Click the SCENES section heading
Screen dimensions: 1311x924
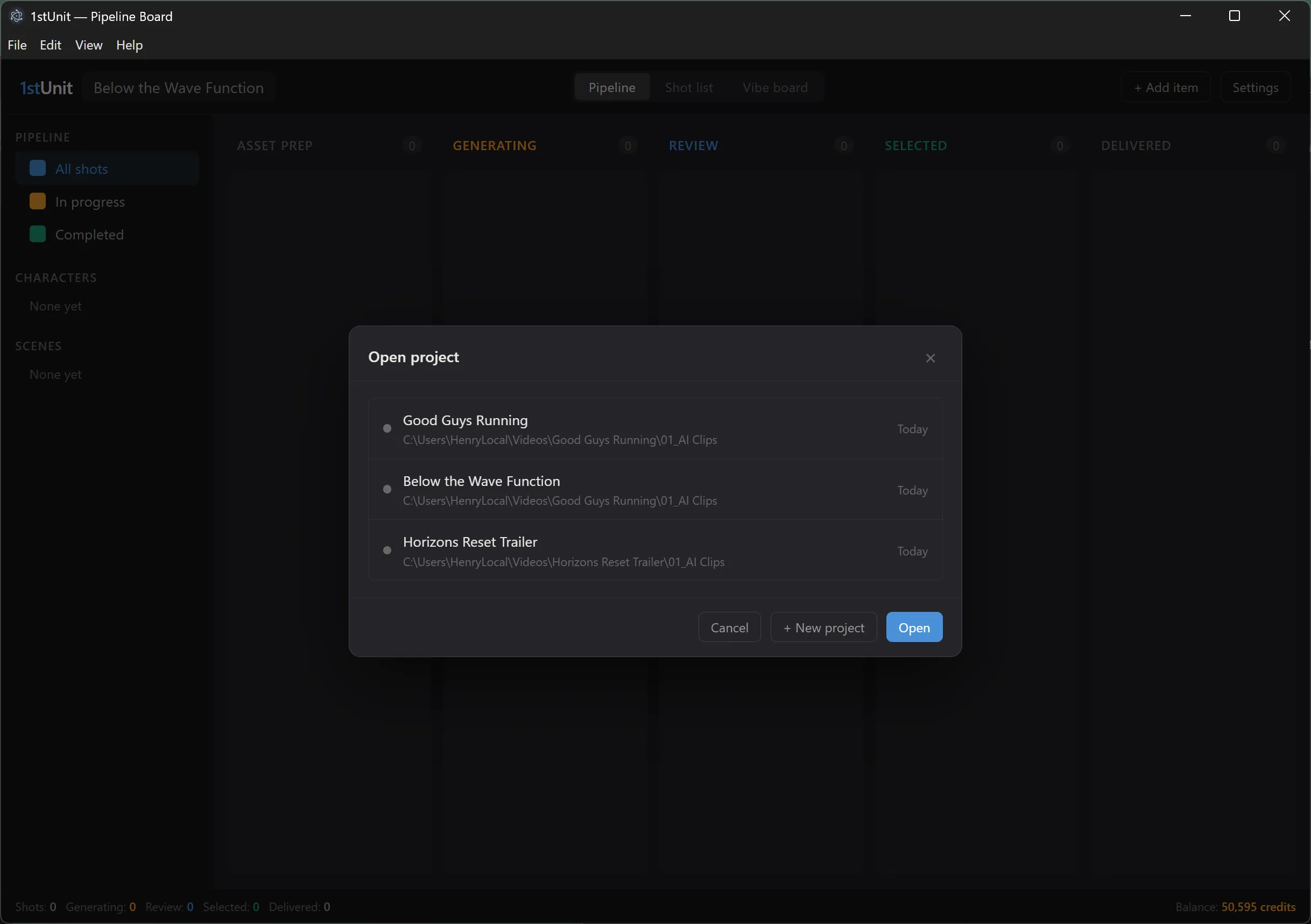click(38, 346)
